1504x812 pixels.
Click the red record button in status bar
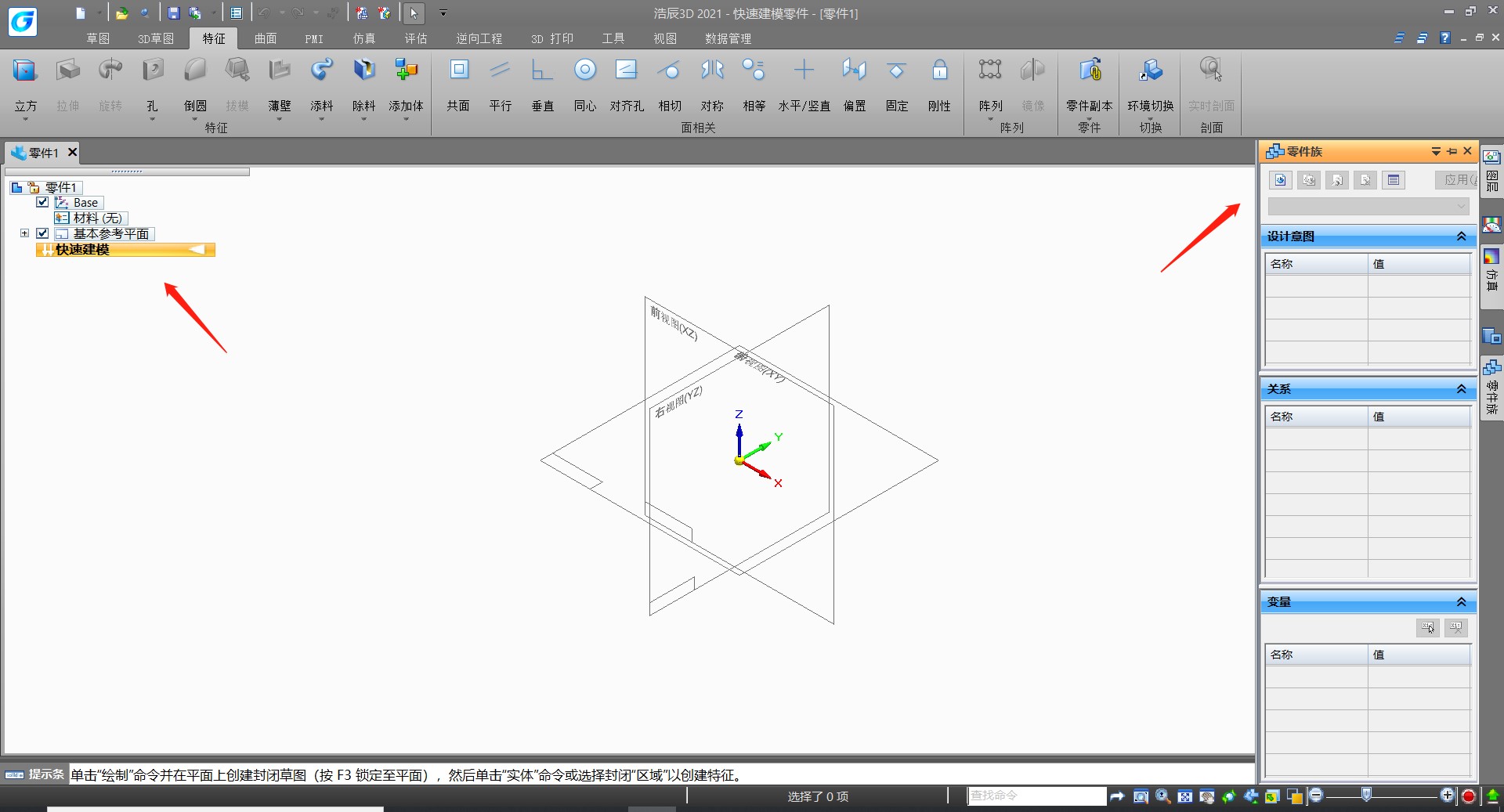[x=1469, y=796]
